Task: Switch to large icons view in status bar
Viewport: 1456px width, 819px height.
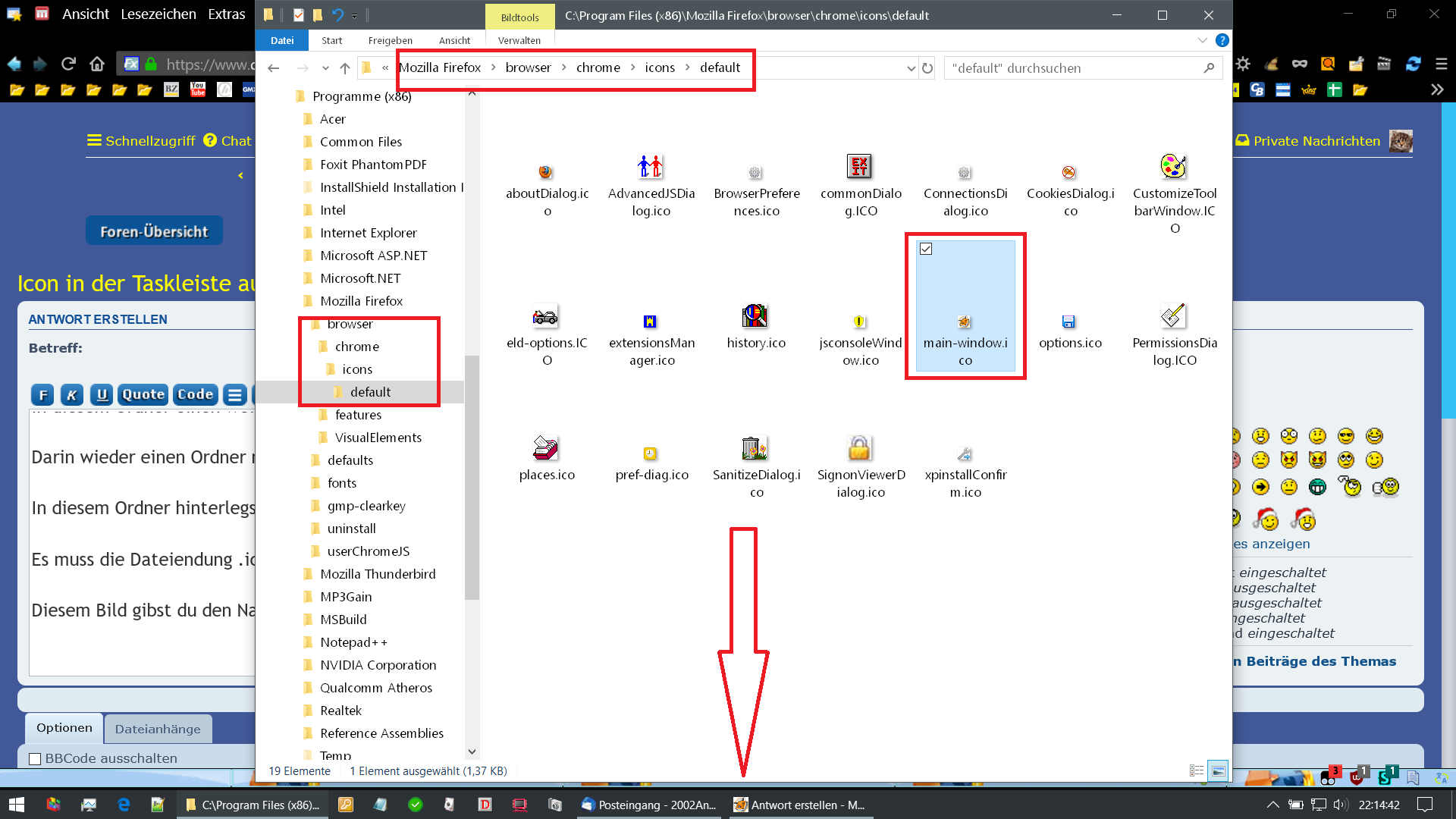Action: click(x=1218, y=770)
